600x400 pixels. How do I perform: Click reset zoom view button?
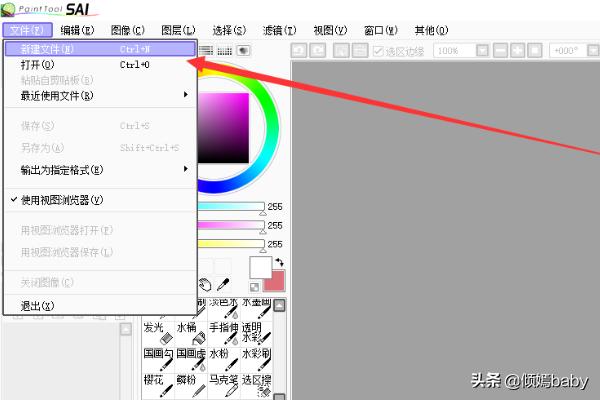(535, 51)
